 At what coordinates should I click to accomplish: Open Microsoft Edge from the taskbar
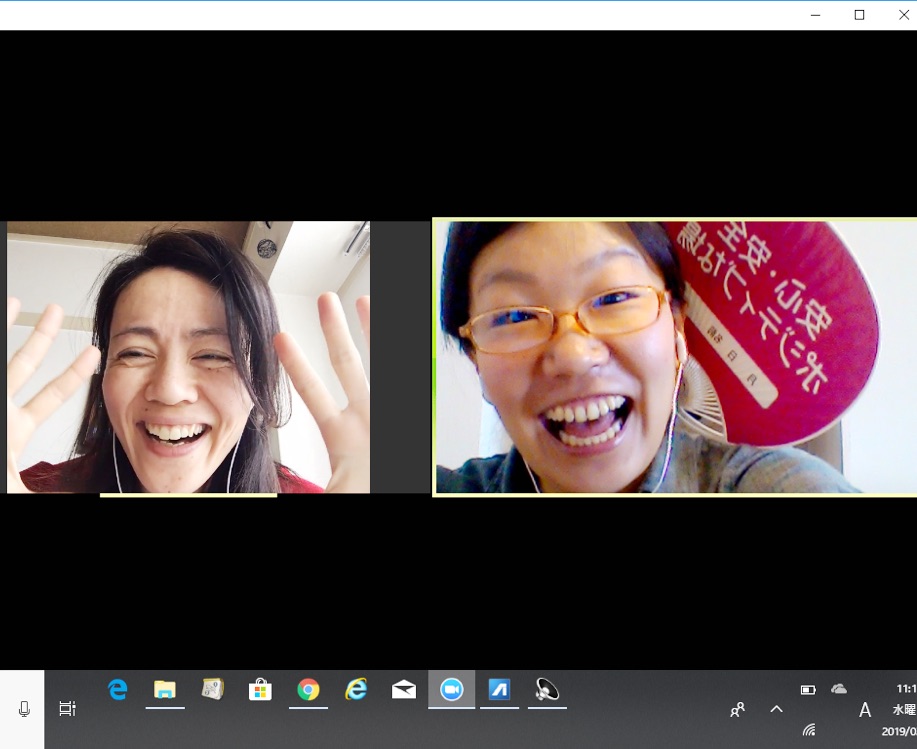[118, 689]
